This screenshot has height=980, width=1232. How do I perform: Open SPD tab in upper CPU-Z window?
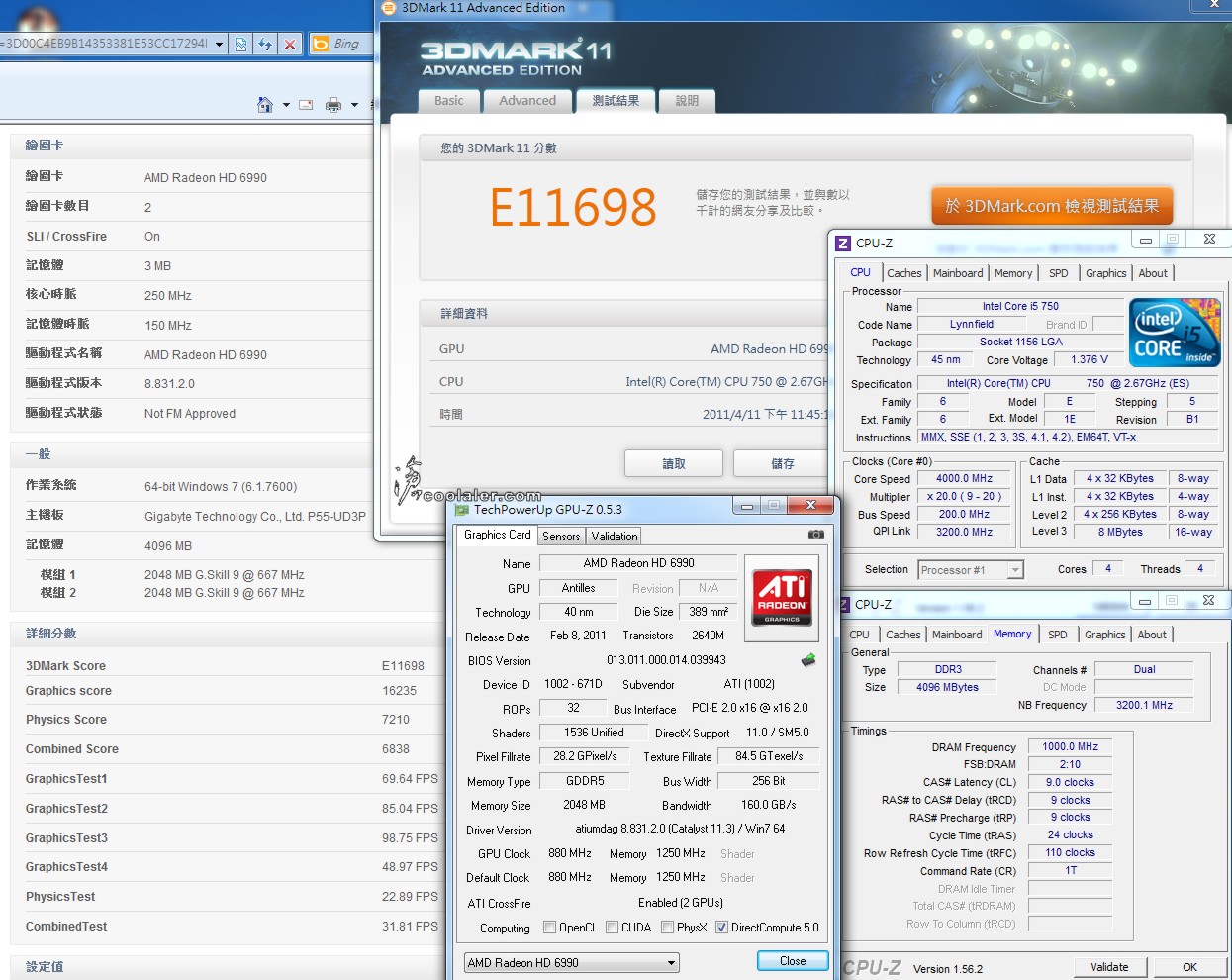tap(1059, 273)
